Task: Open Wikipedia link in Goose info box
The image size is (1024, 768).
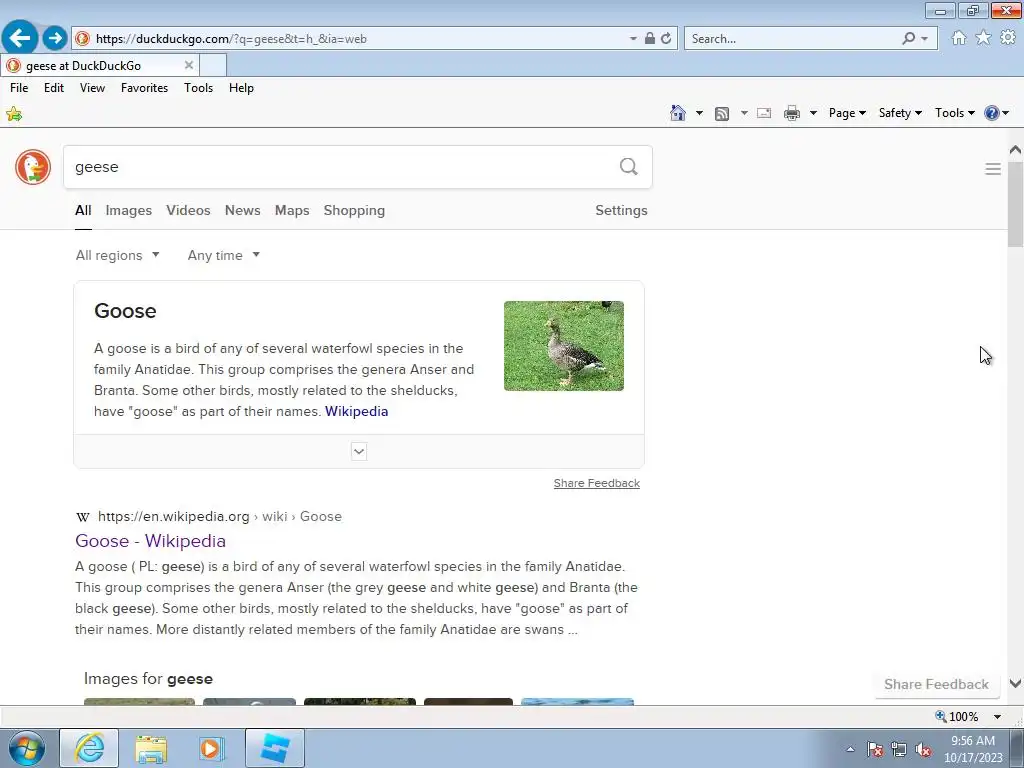Action: tap(357, 411)
